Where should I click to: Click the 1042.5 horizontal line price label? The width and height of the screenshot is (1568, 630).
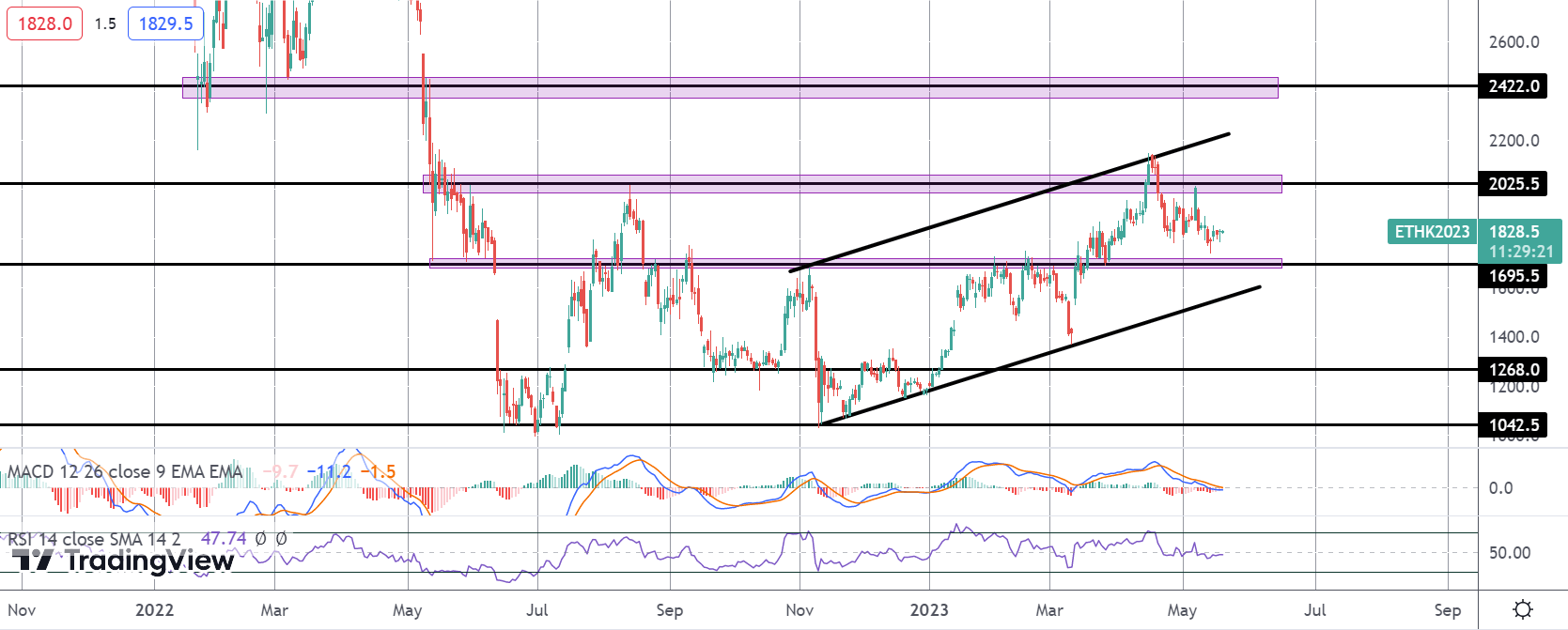pyautogui.click(x=1514, y=425)
